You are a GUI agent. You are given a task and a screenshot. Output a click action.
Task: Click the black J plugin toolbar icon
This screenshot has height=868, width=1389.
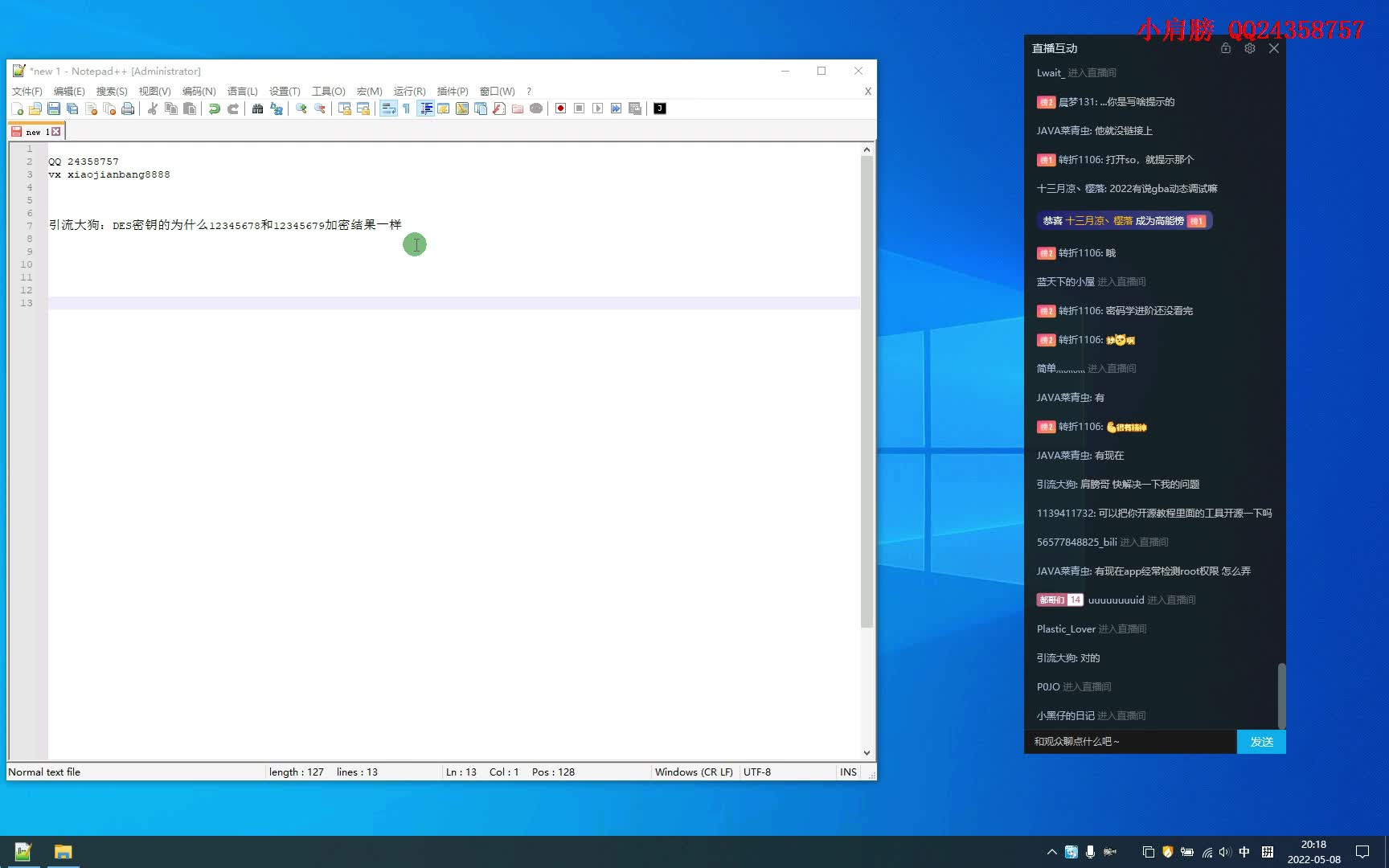(660, 108)
